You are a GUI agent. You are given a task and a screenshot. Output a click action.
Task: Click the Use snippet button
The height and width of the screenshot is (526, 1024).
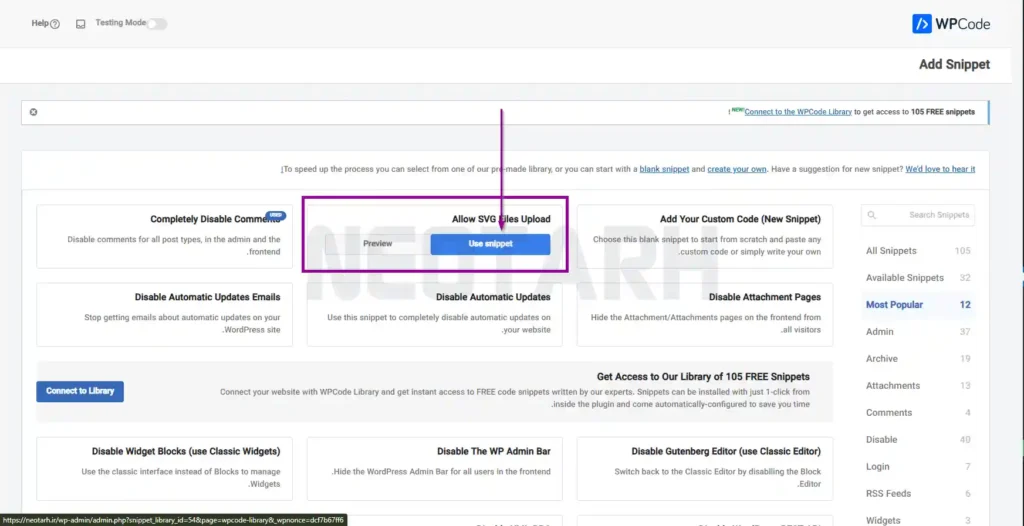pyautogui.click(x=490, y=244)
